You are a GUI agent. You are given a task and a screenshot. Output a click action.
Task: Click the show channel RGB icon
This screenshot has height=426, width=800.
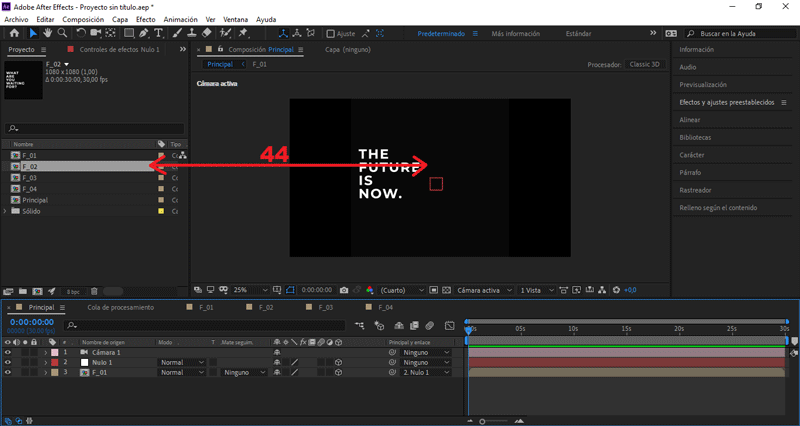(x=370, y=290)
